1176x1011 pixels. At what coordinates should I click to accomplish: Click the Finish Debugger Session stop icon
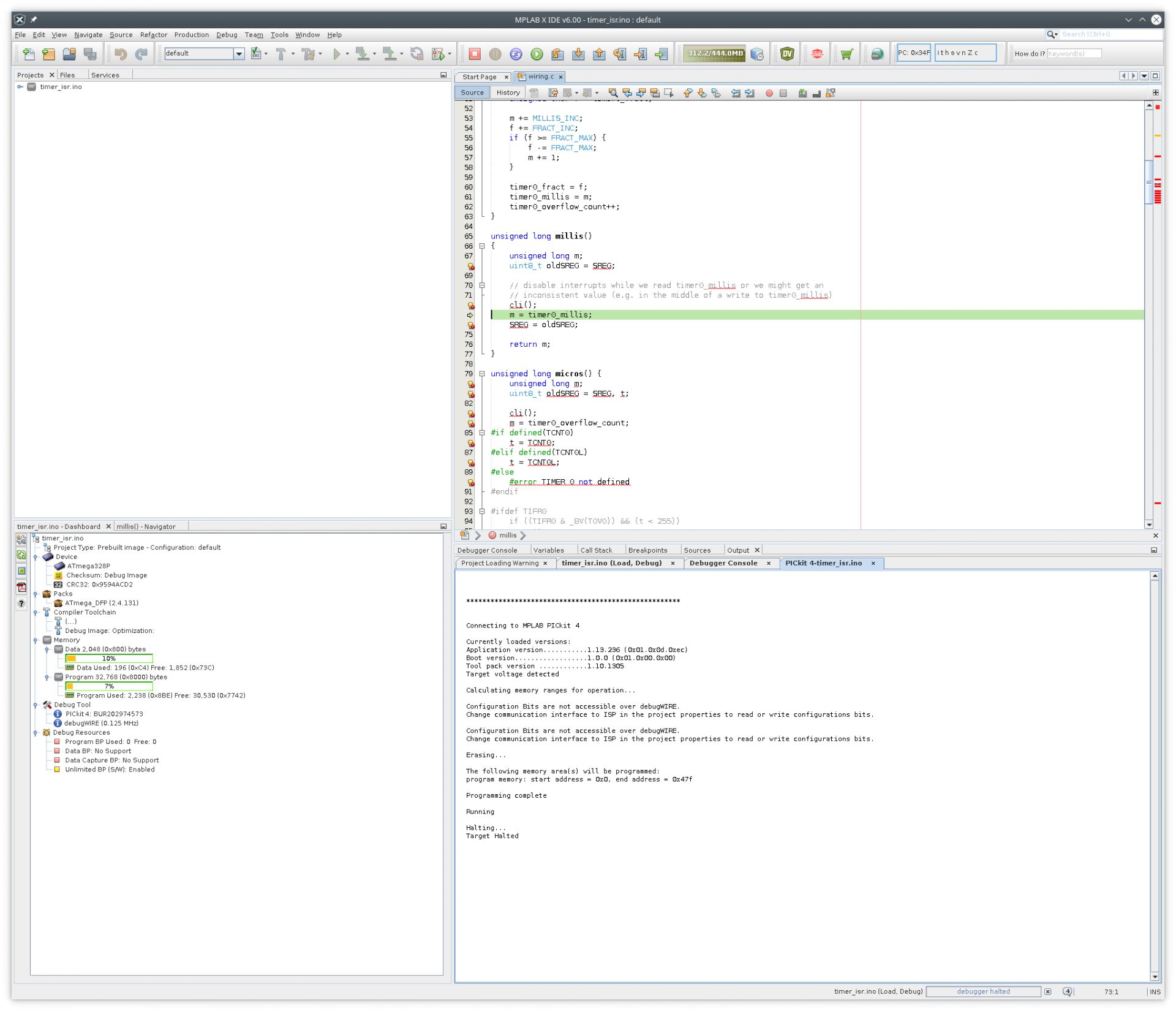474,54
